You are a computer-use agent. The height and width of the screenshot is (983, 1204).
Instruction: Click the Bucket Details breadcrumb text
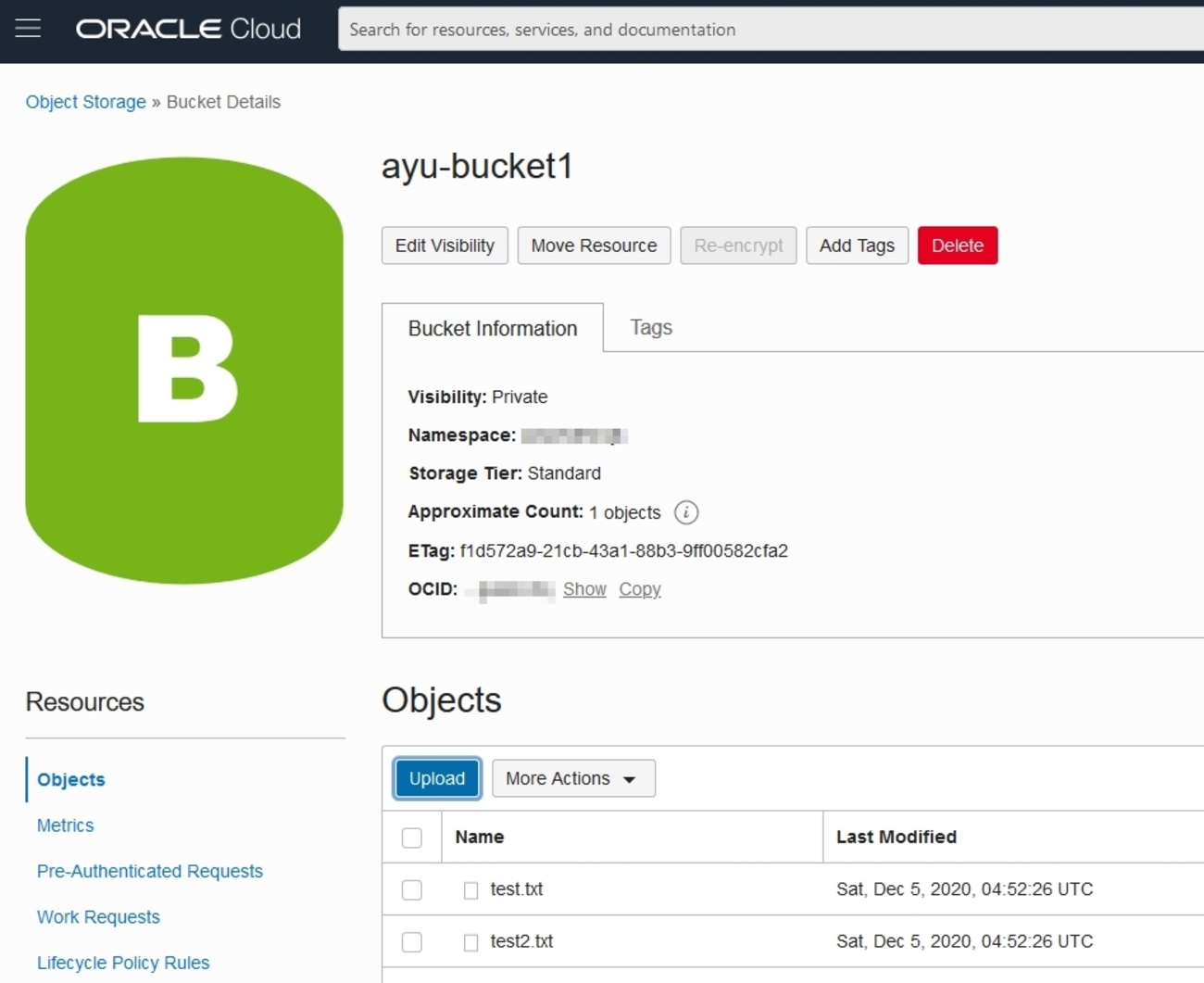tap(223, 102)
